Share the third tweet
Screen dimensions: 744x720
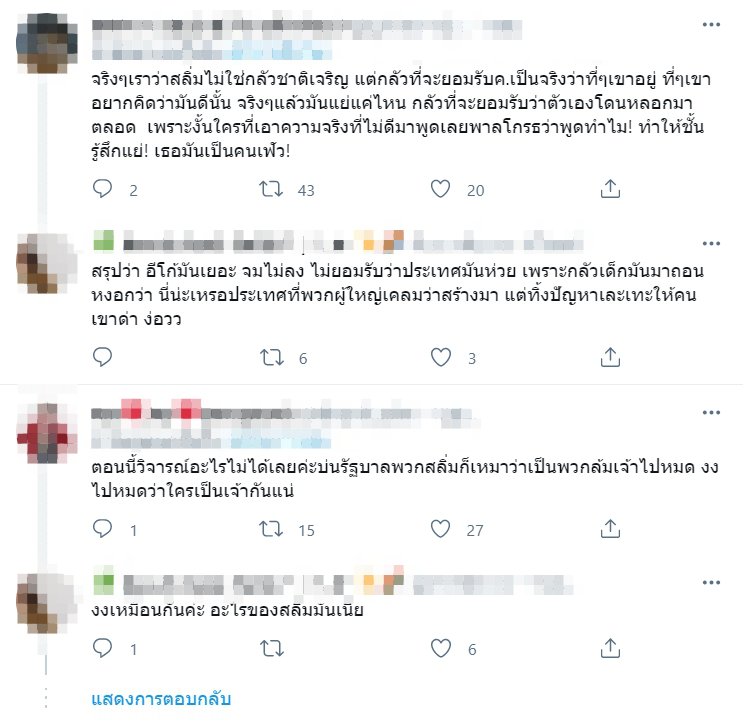click(610, 529)
